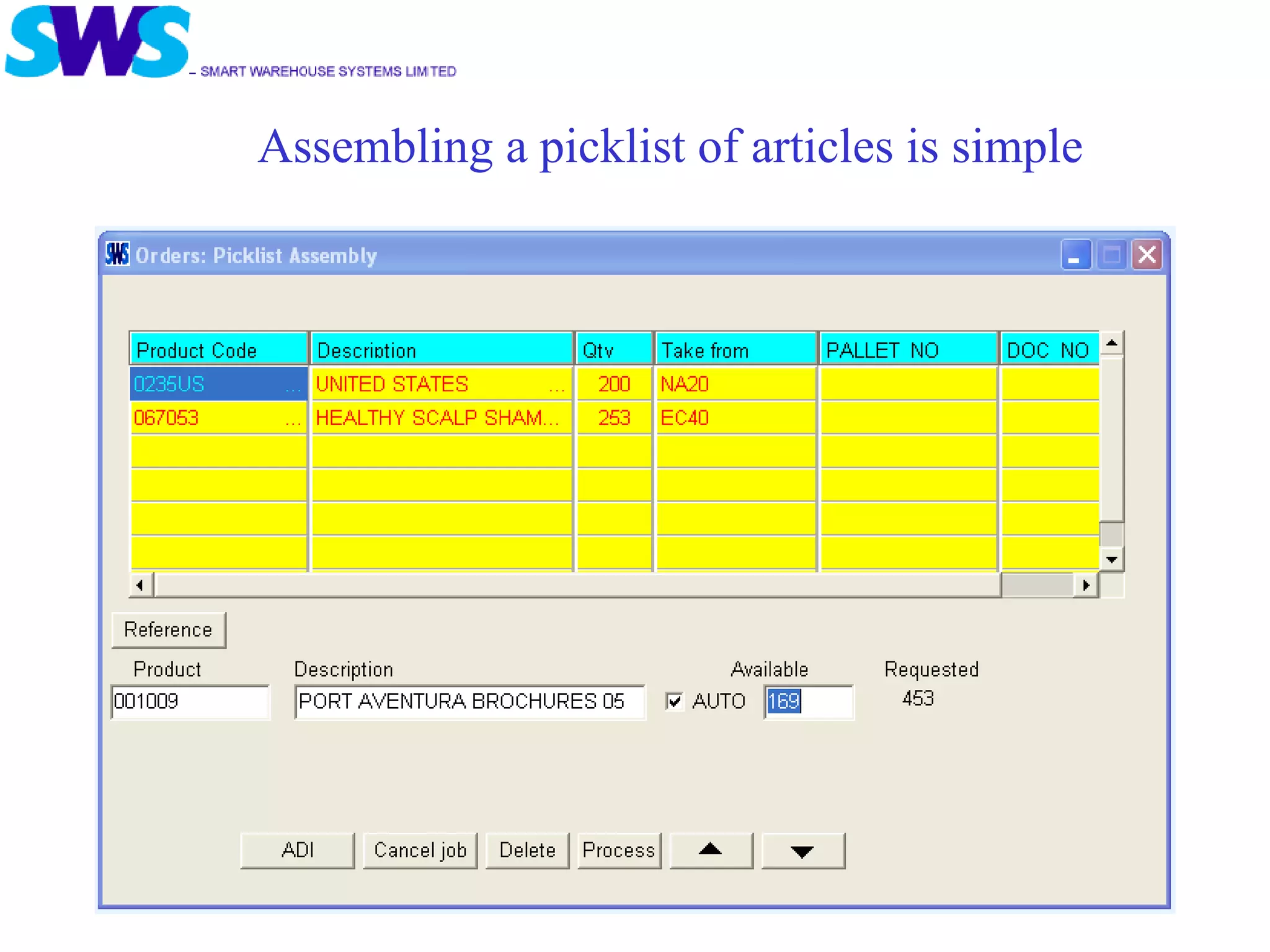Toggle the AUTO checkbox
1270x952 pixels.
tap(674, 701)
